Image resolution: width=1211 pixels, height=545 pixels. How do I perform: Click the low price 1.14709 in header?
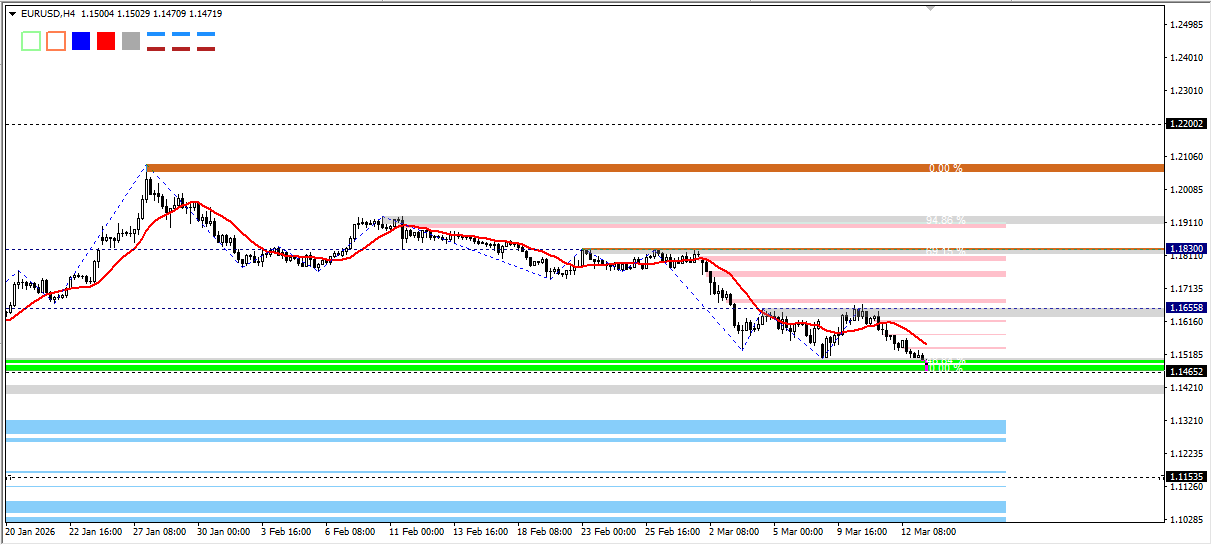(x=170, y=14)
